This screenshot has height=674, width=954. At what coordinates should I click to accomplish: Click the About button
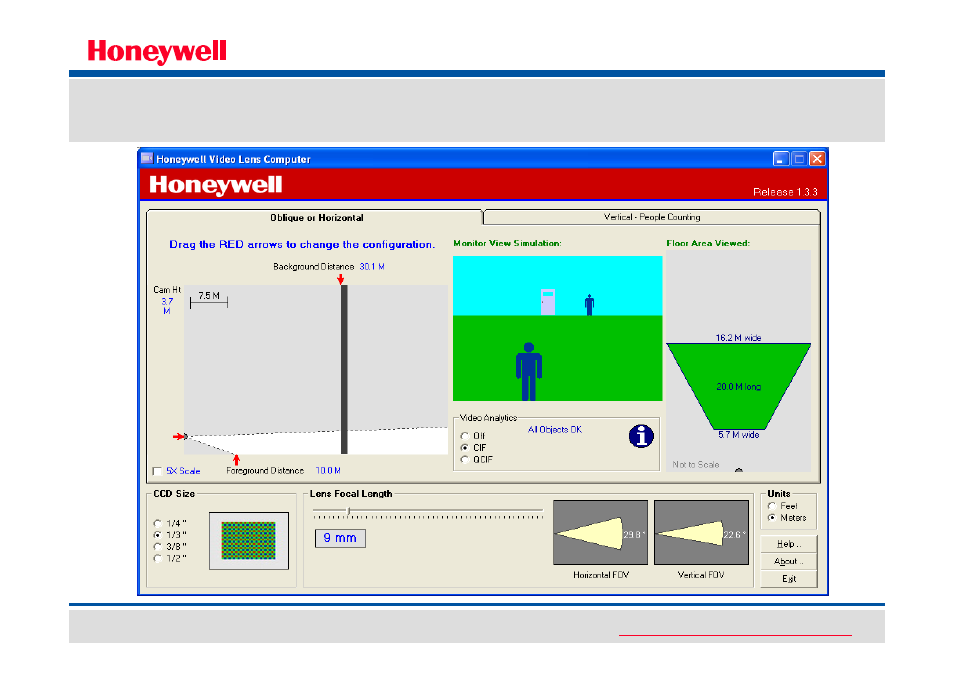(x=789, y=561)
